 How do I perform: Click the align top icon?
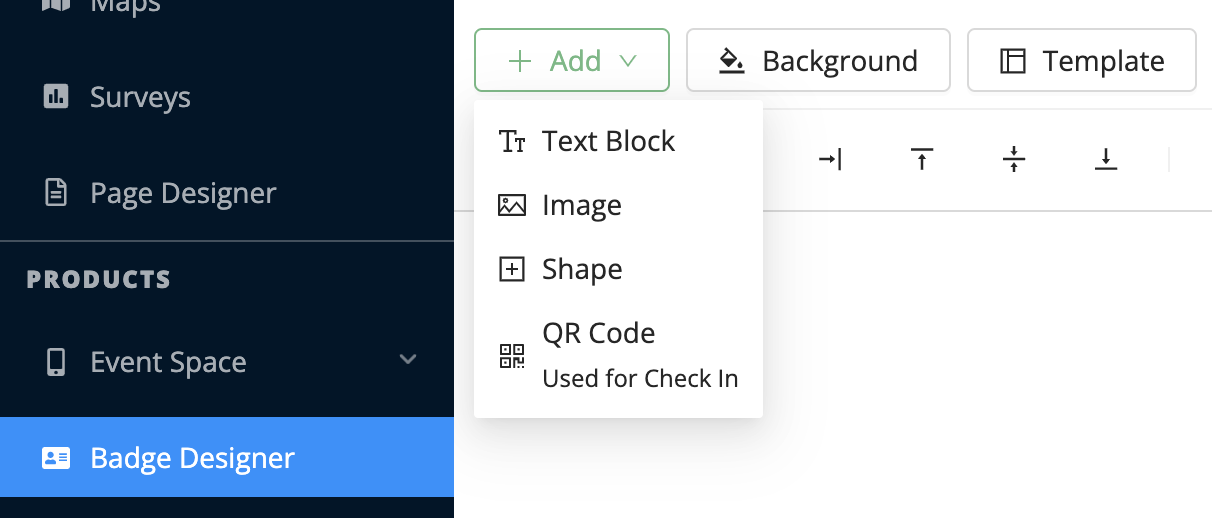point(922,159)
